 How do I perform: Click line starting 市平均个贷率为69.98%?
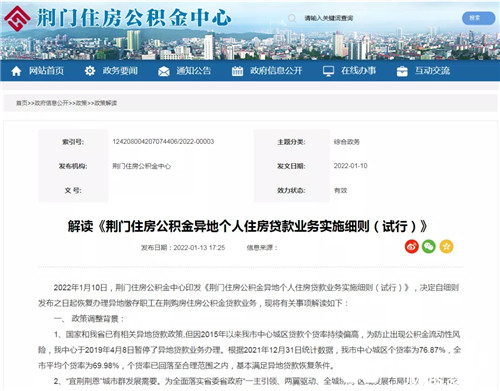click(x=186, y=366)
